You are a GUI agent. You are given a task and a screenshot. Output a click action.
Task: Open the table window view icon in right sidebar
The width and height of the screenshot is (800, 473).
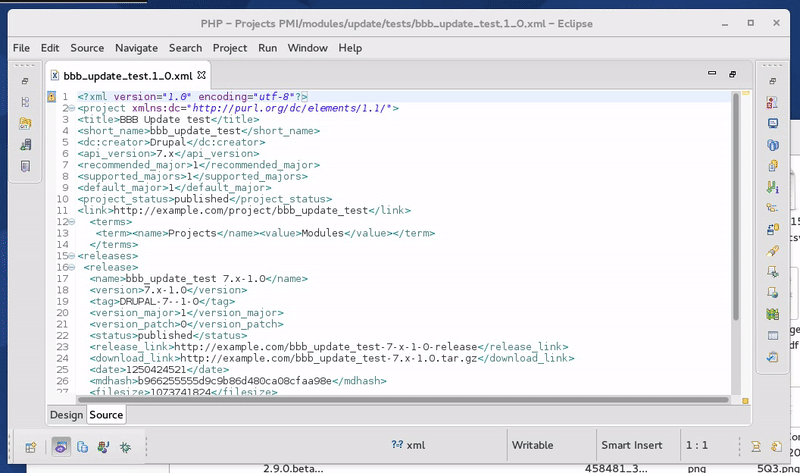click(772, 336)
